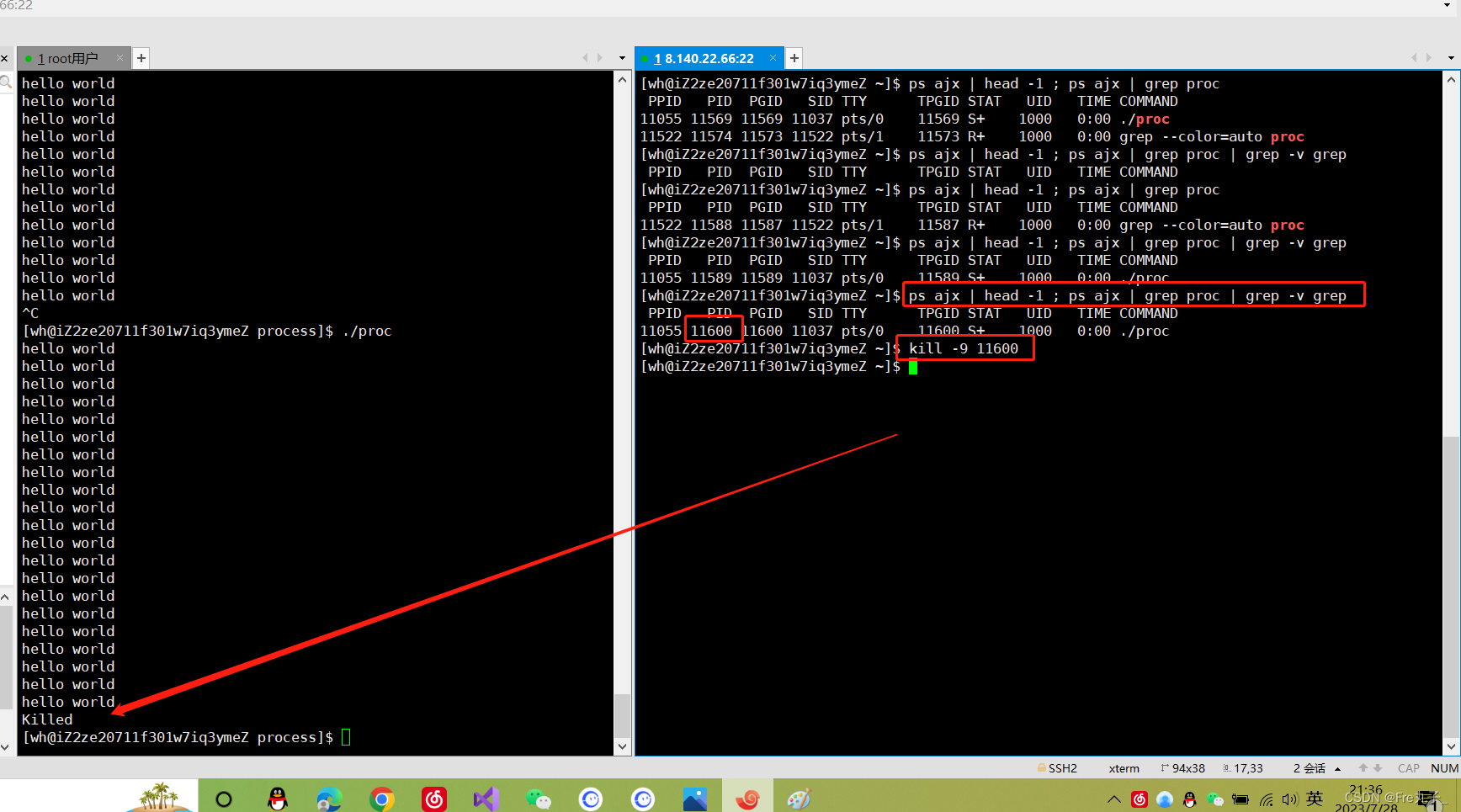1461x812 pixels.
Task: Click the 'xterm' status bar entry
Action: coord(1124,768)
